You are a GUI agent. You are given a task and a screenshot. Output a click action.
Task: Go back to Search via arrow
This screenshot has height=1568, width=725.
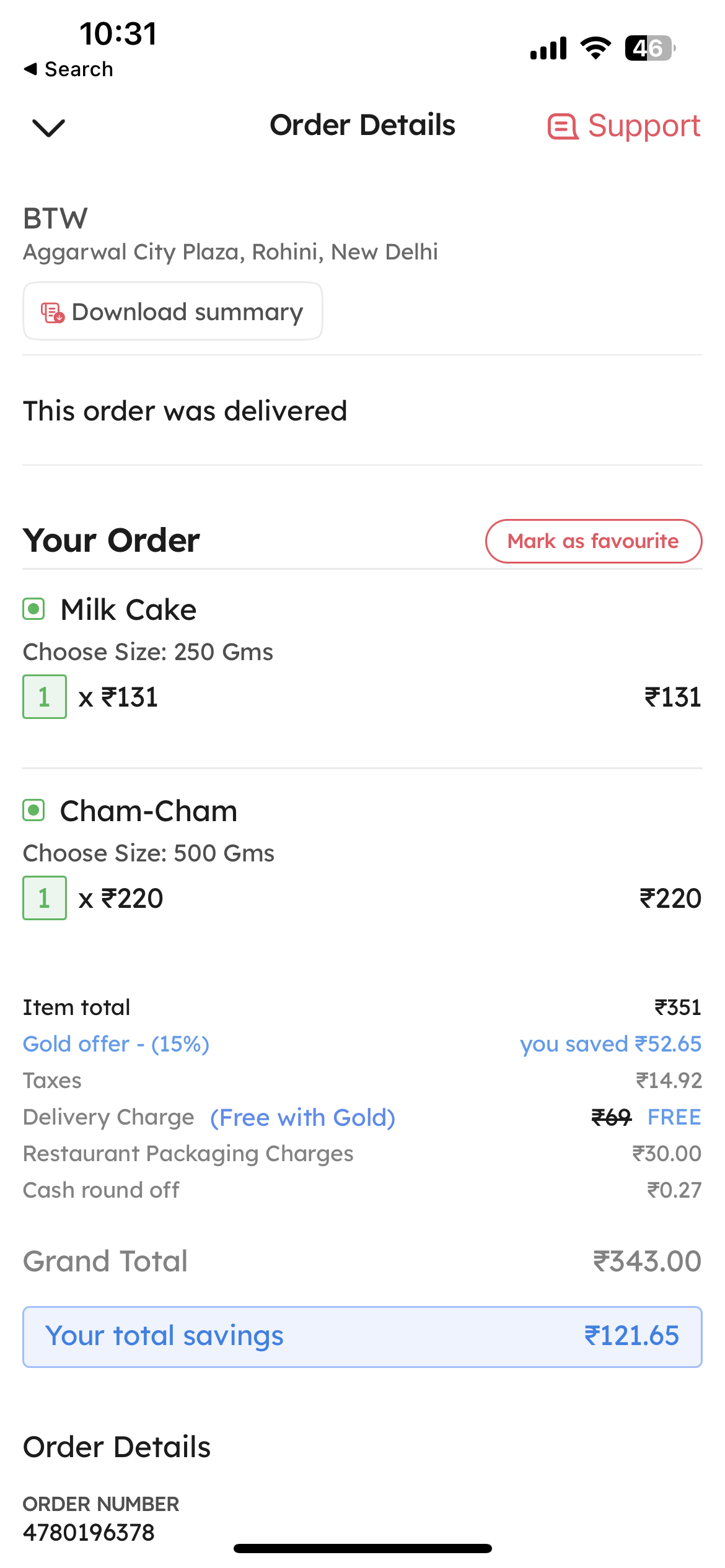(31, 69)
